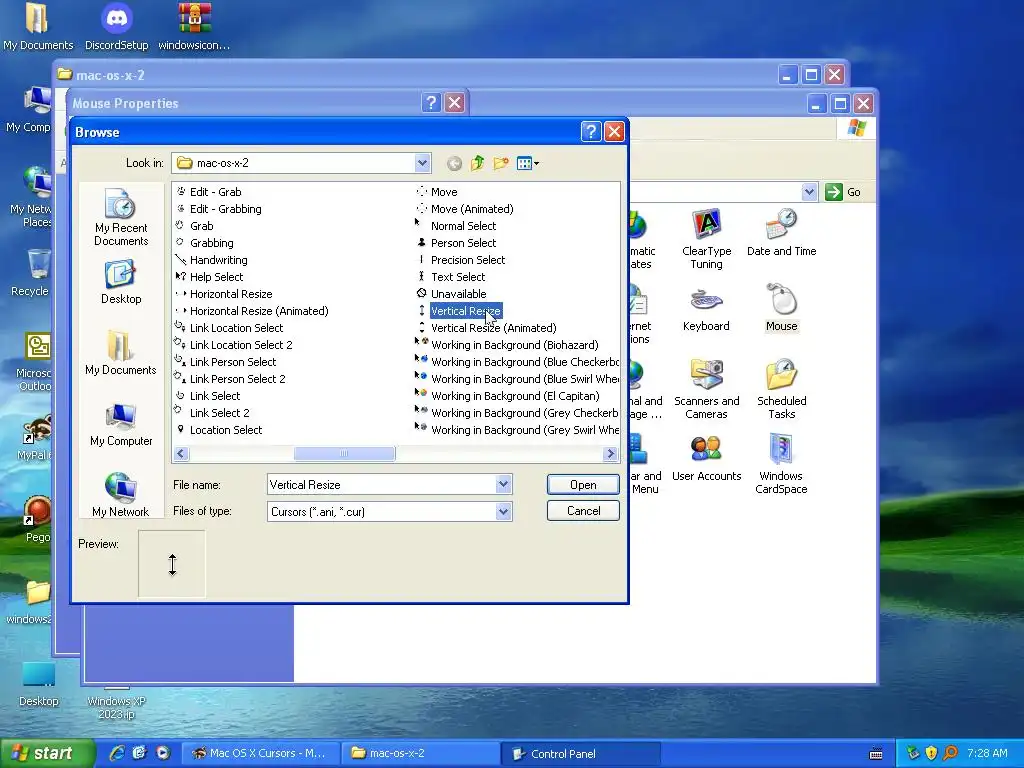The image size is (1024, 768).
Task: Select Vertical Resize (Animated) file
Action: (487, 328)
